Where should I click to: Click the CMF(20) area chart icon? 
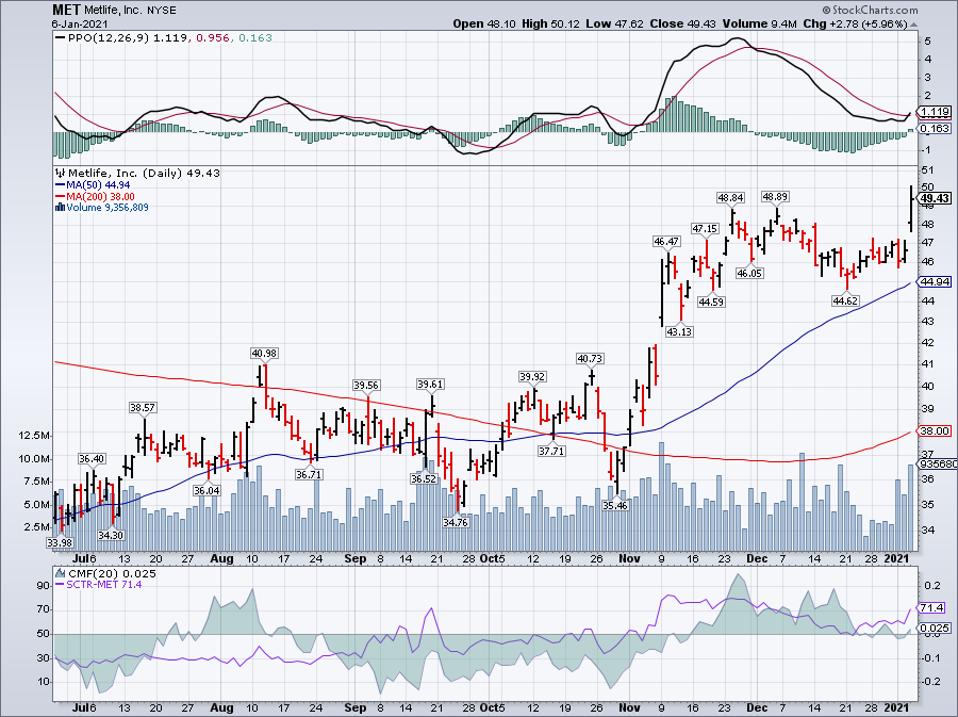(60, 574)
